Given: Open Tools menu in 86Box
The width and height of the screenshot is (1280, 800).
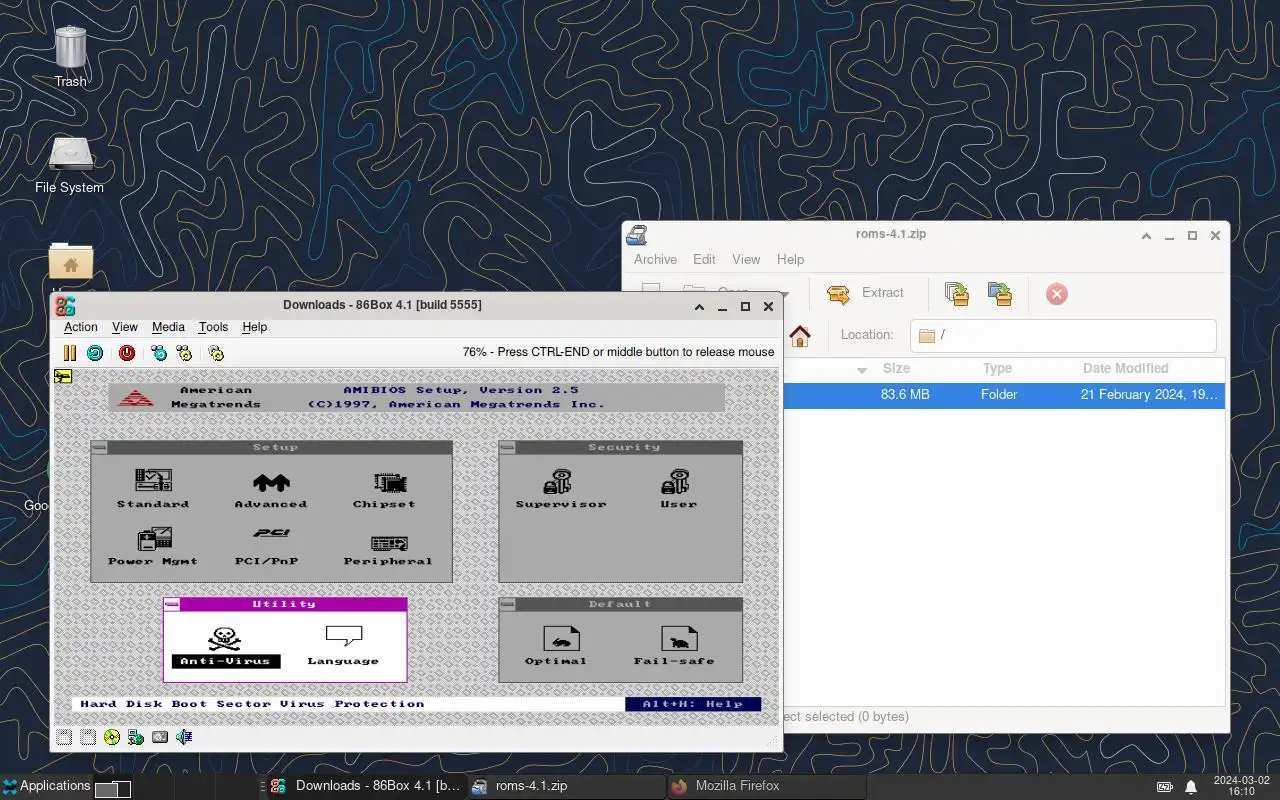Looking at the screenshot, I should click(x=213, y=327).
